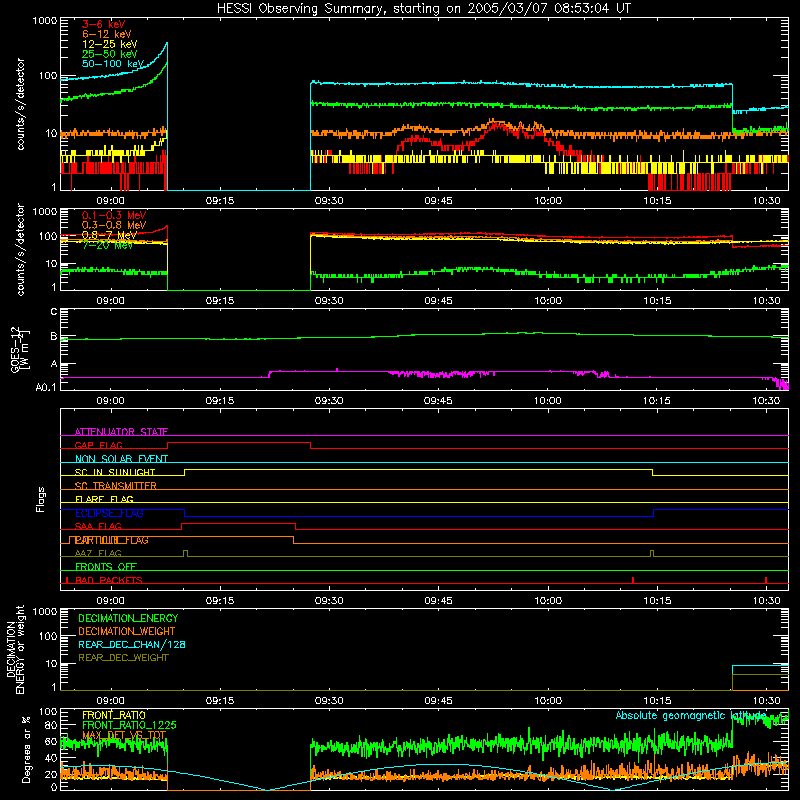Select the DECIMATION_ENERGY legend label
Viewport: 800px width, 800px height.
128,618
